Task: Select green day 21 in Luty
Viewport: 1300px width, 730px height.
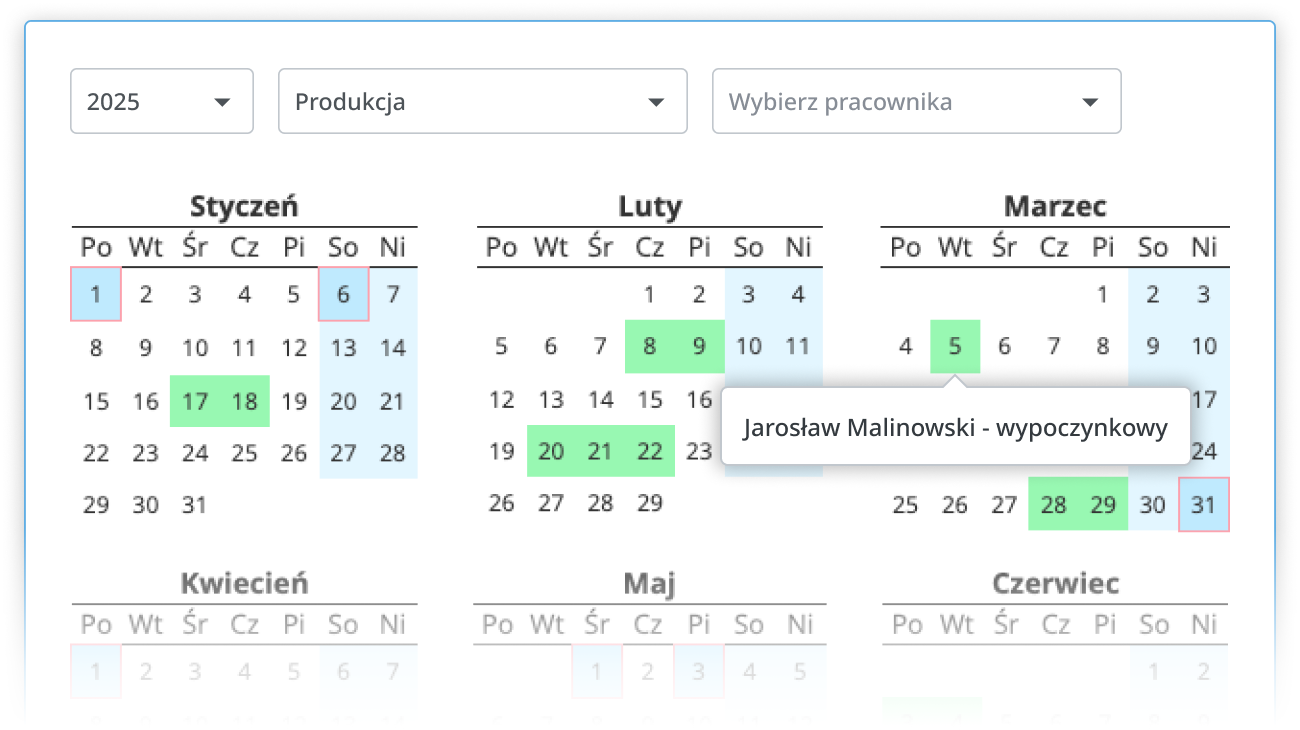Action: point(600,451)
